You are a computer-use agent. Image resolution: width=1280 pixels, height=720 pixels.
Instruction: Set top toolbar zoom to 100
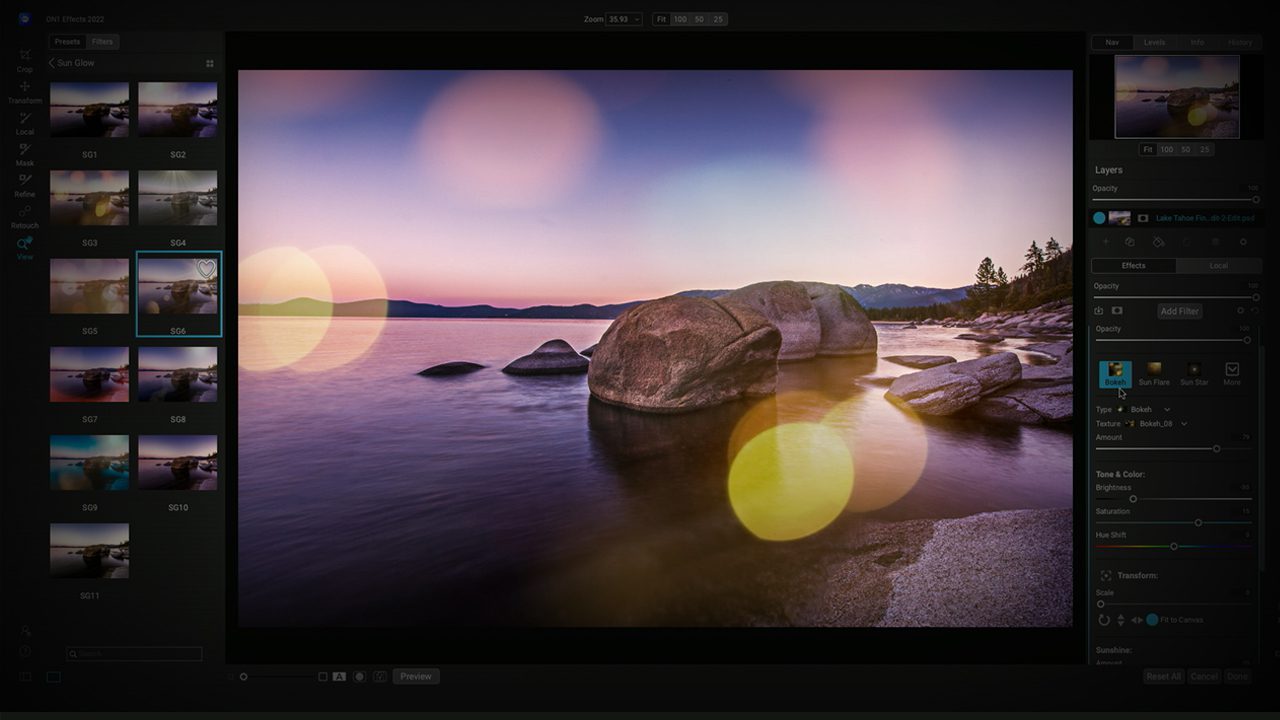coord(680,19)
